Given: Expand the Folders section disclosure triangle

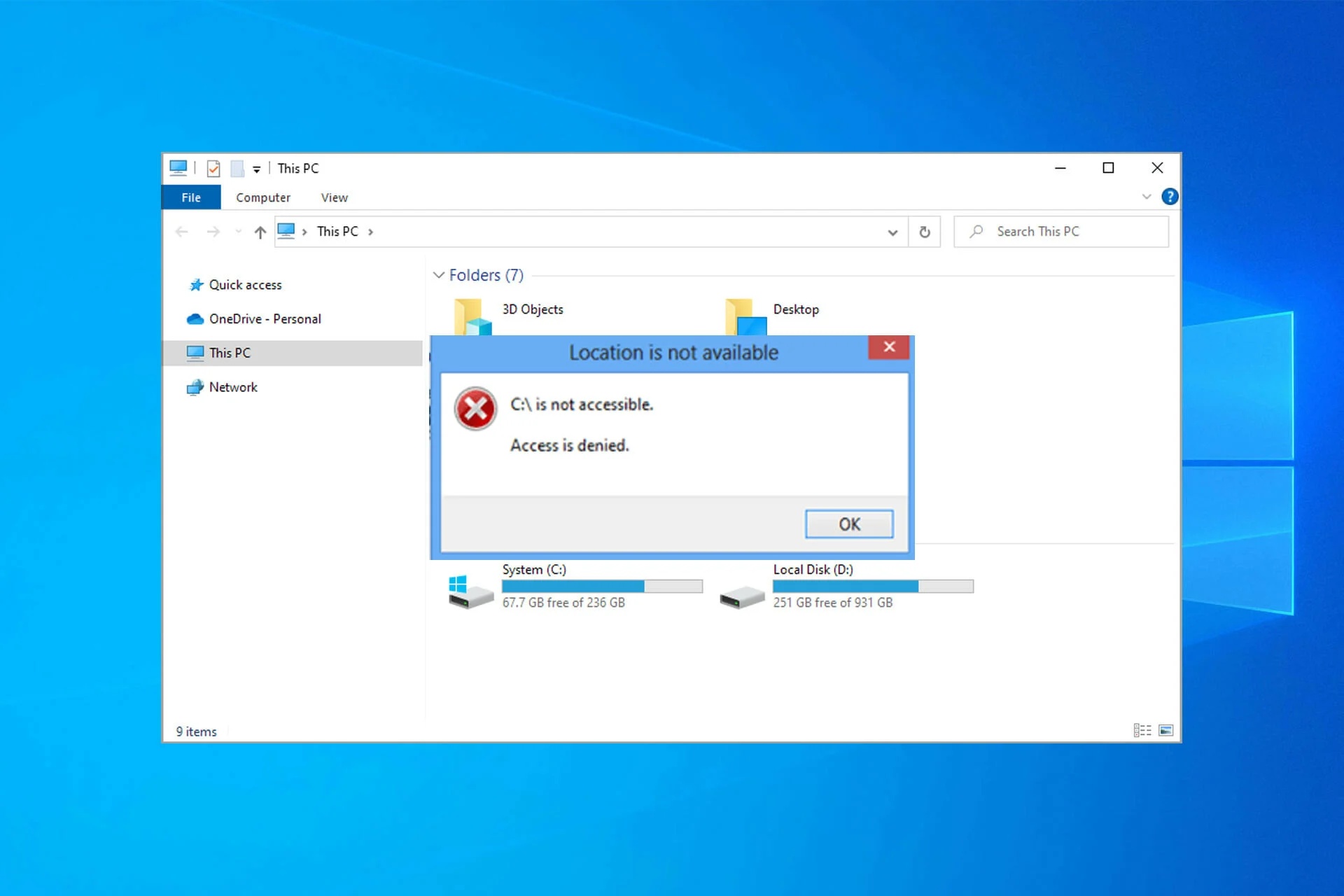Looking at the screenshot, I should click(437, 275).
